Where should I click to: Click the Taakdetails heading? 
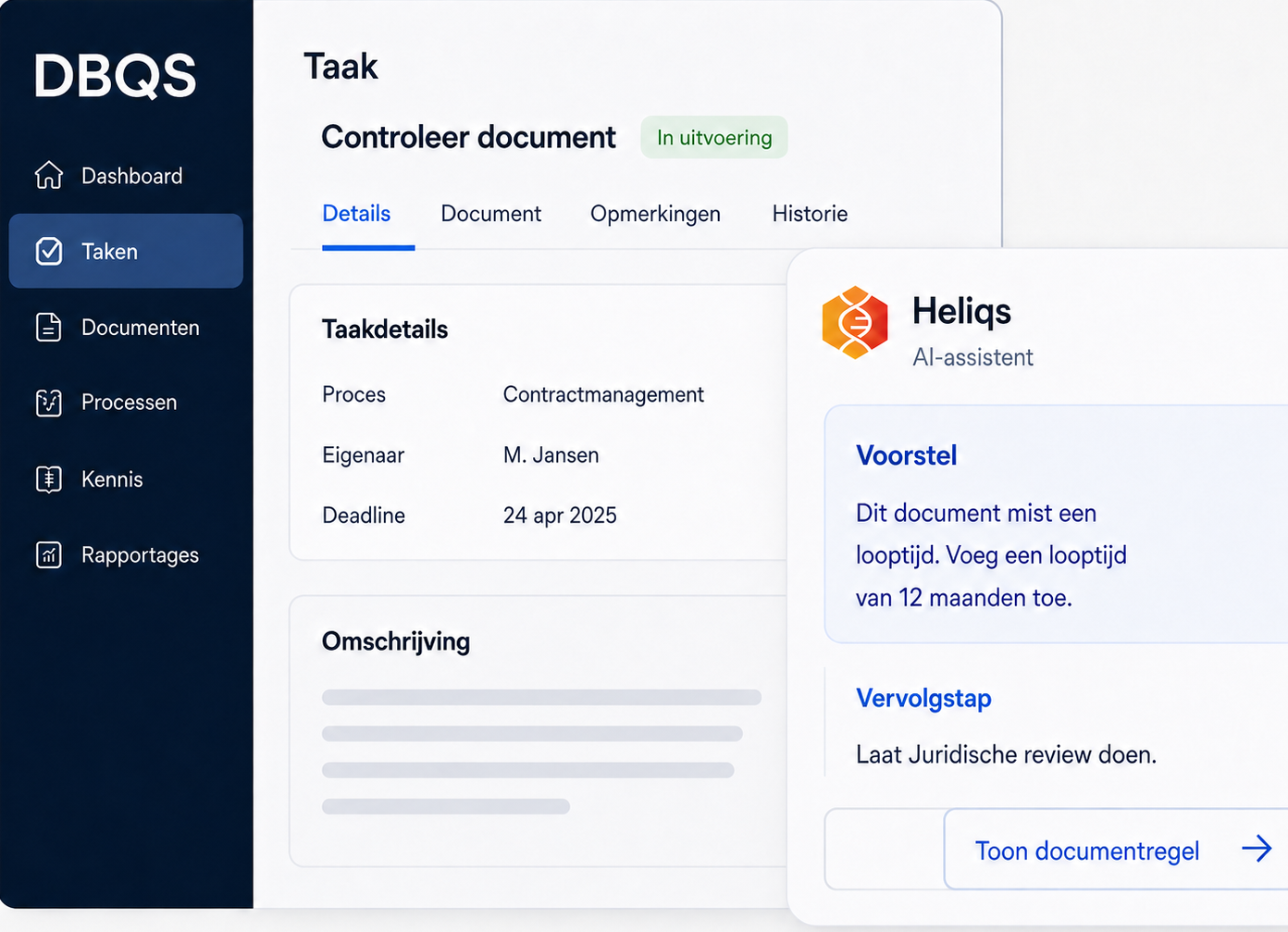(385, 329)
